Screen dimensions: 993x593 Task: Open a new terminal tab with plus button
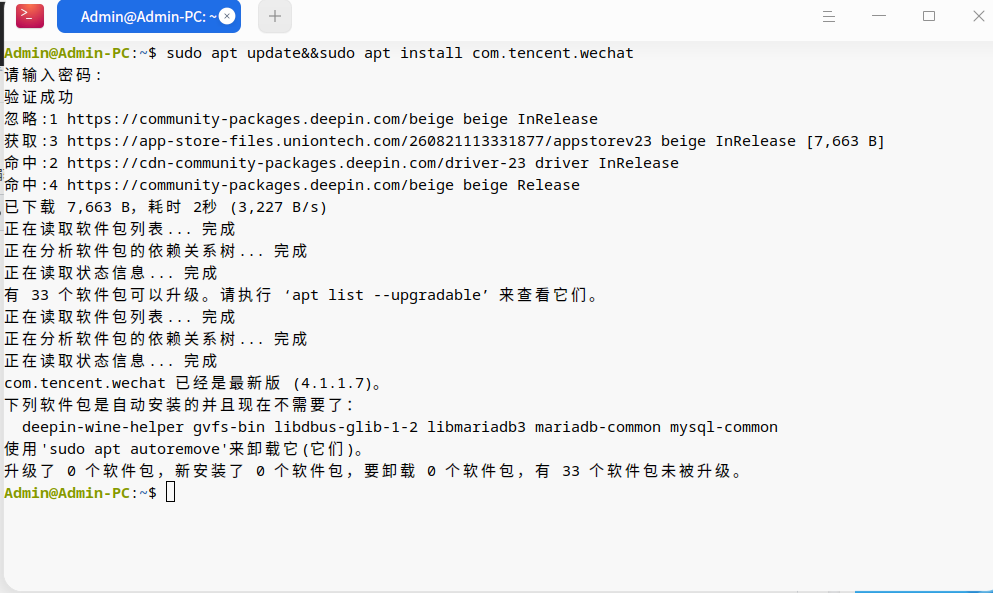275,16
